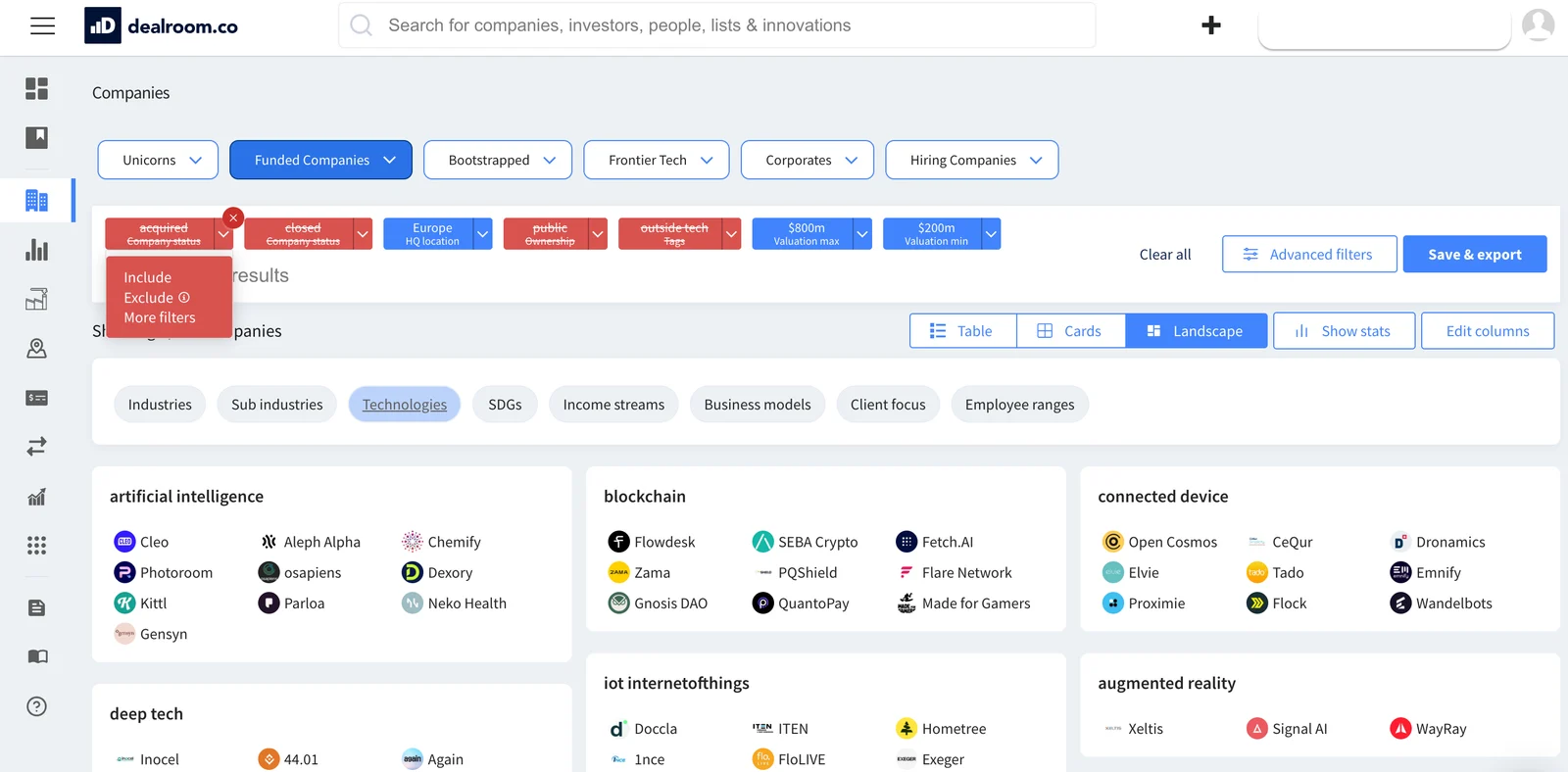Choose Include in filter menu

pyautogui.click(x=147, y=278)
